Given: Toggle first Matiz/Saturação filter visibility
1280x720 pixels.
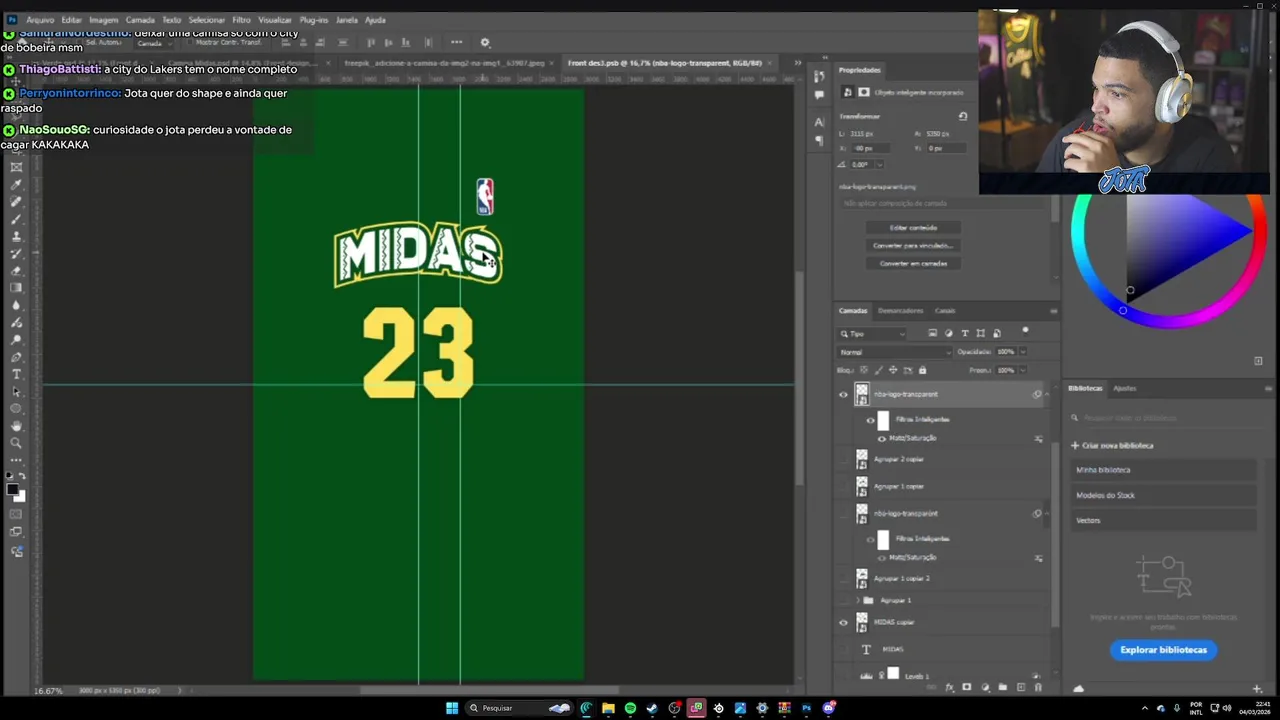Looking at the screenshot, I should pyautogui.click(x=881, y=438).
